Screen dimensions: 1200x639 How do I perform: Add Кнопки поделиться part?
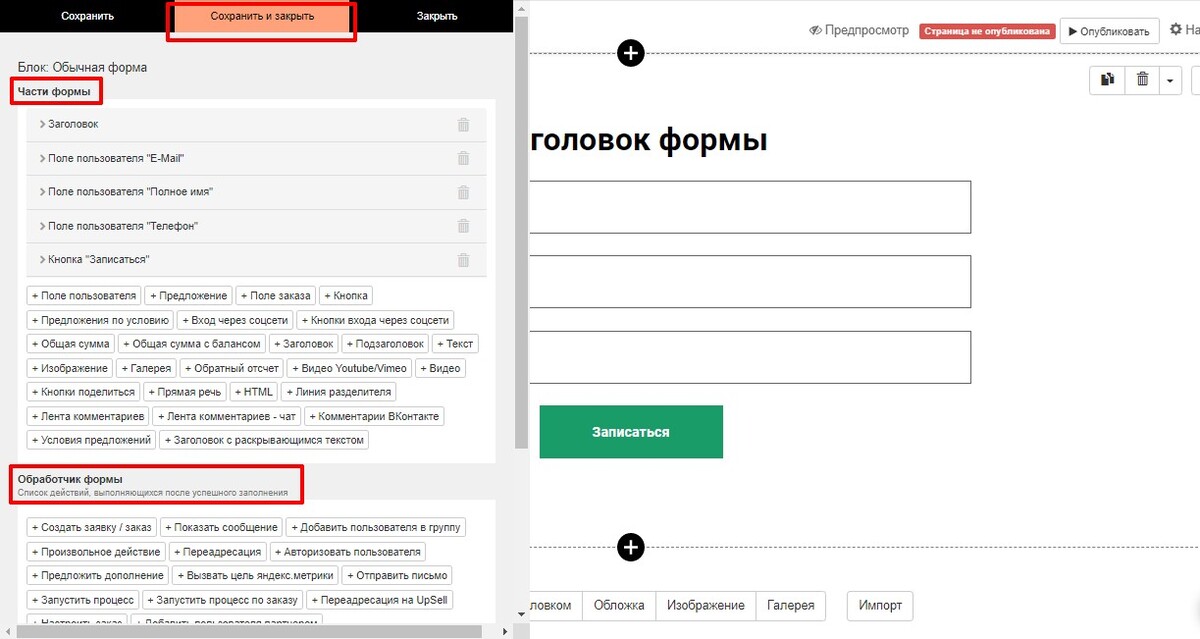coord(83,392)
